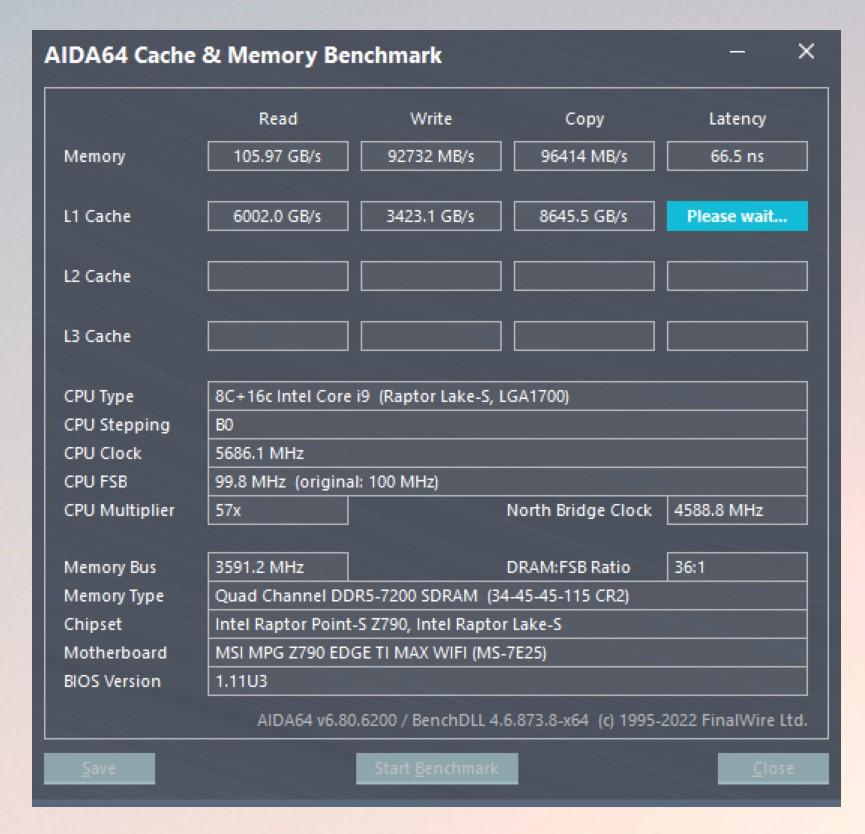This screenshot has height=834, width=865.
Task: Click the Save button
Action: pyautogui.click(x=99, y=768)
